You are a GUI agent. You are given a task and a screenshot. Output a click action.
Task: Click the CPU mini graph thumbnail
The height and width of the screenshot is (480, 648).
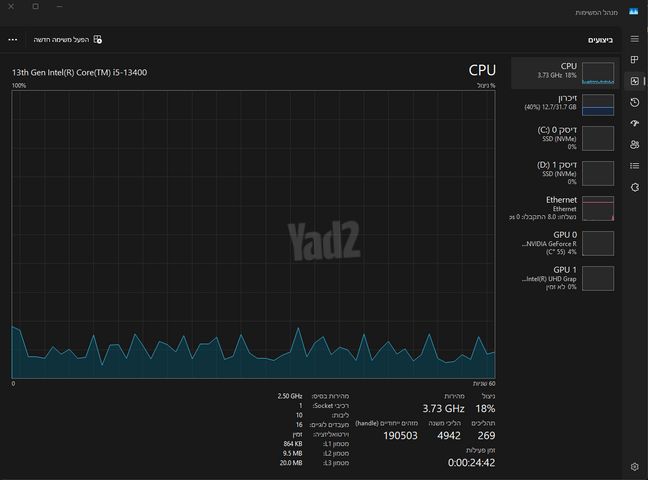coord(598,74)
